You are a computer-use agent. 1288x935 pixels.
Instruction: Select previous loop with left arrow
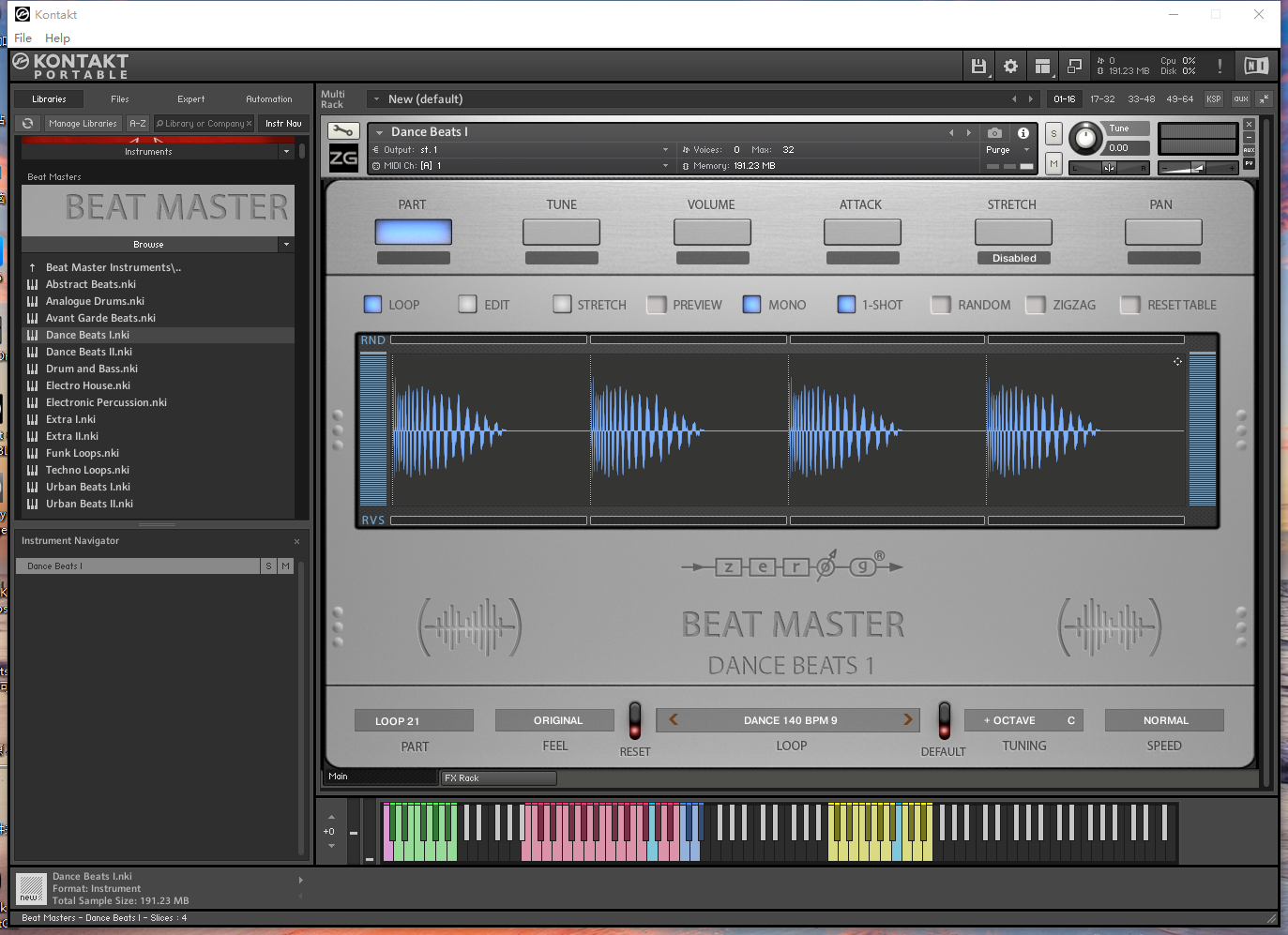pos(674,720)
